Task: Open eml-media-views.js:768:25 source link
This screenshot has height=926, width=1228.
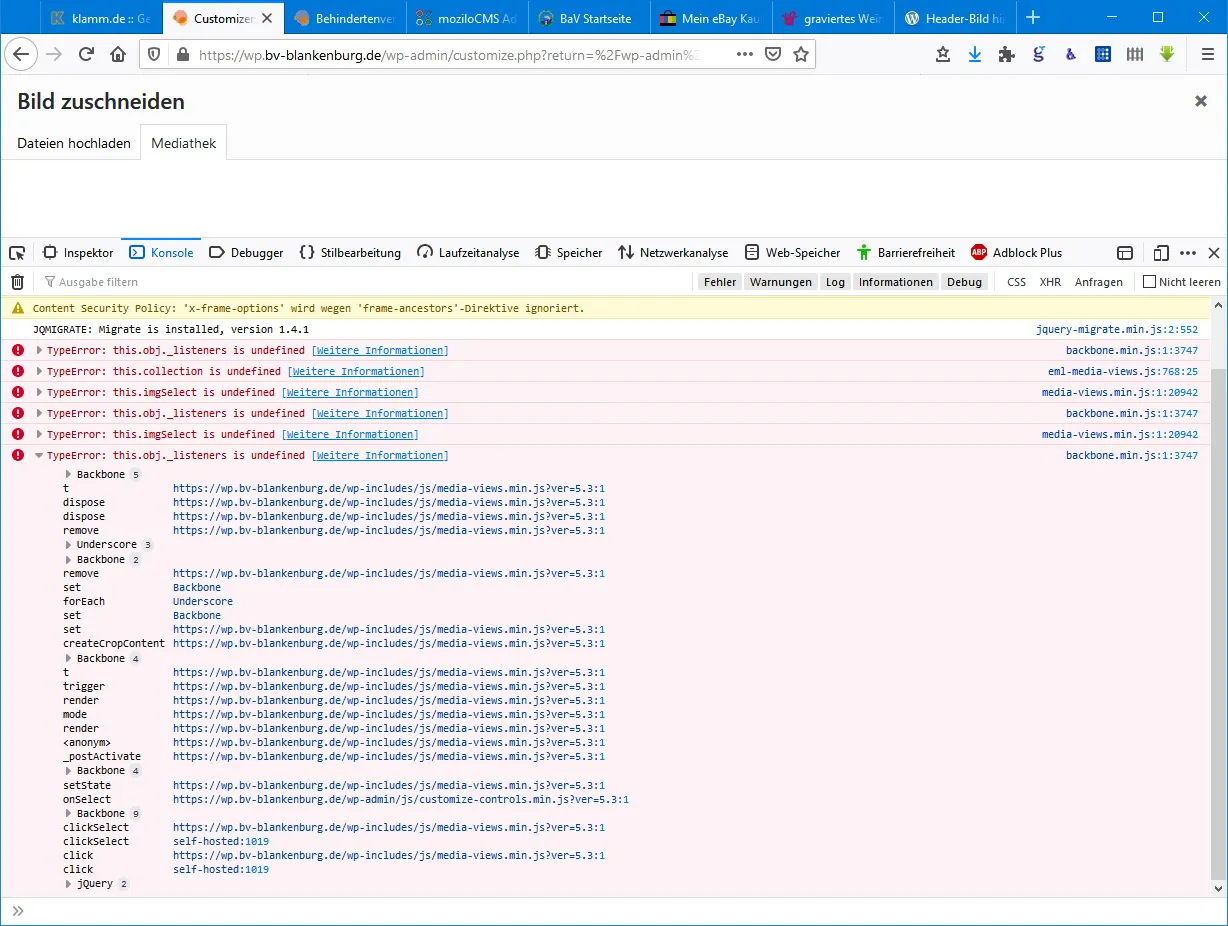Action: pyautogui.click(x=1123, y=372)
